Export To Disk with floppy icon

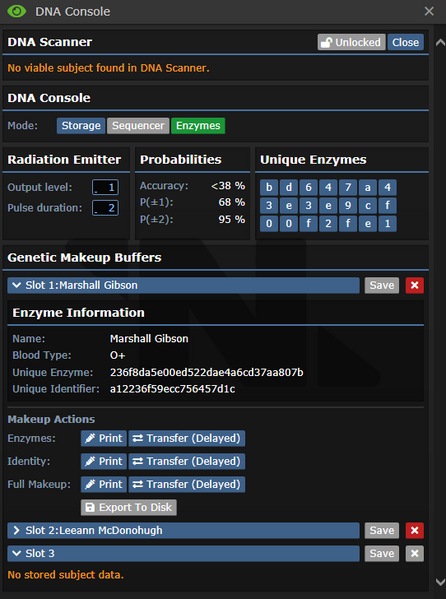coord(128,507)
